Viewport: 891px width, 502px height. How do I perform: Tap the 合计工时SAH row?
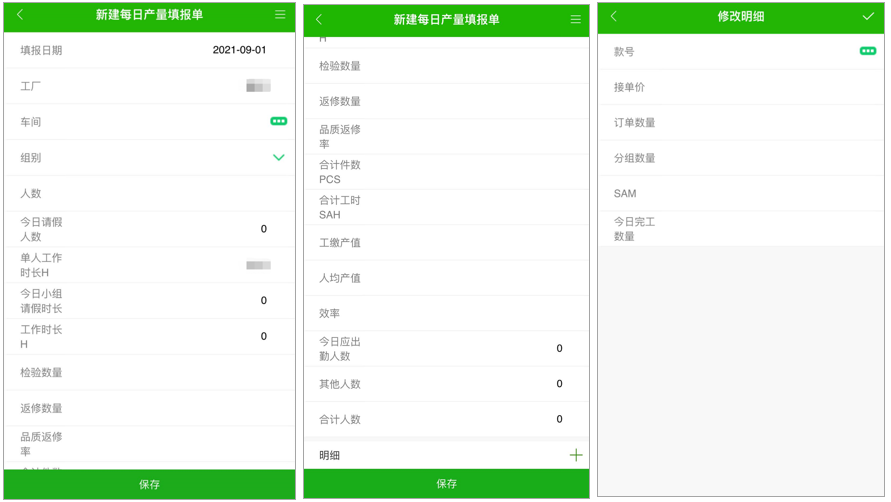[446, 207]
